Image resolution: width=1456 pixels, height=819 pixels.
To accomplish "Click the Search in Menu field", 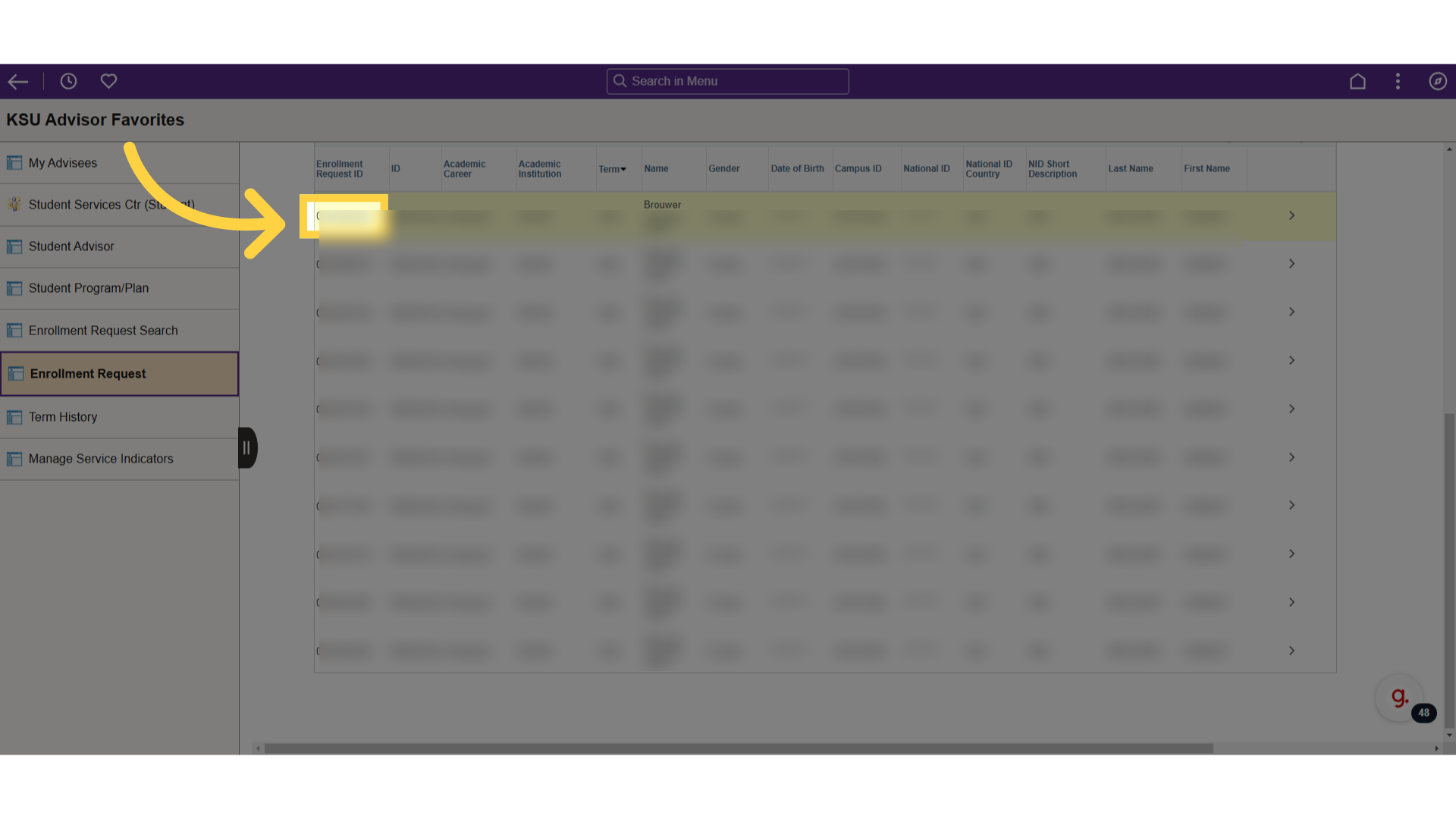I will pyautogui.click(x=727, y=81).
